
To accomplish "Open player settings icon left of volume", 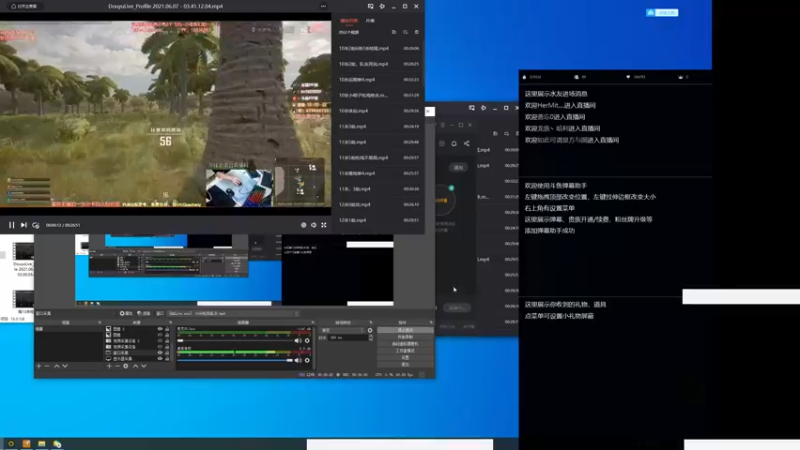I will (304, 225).
